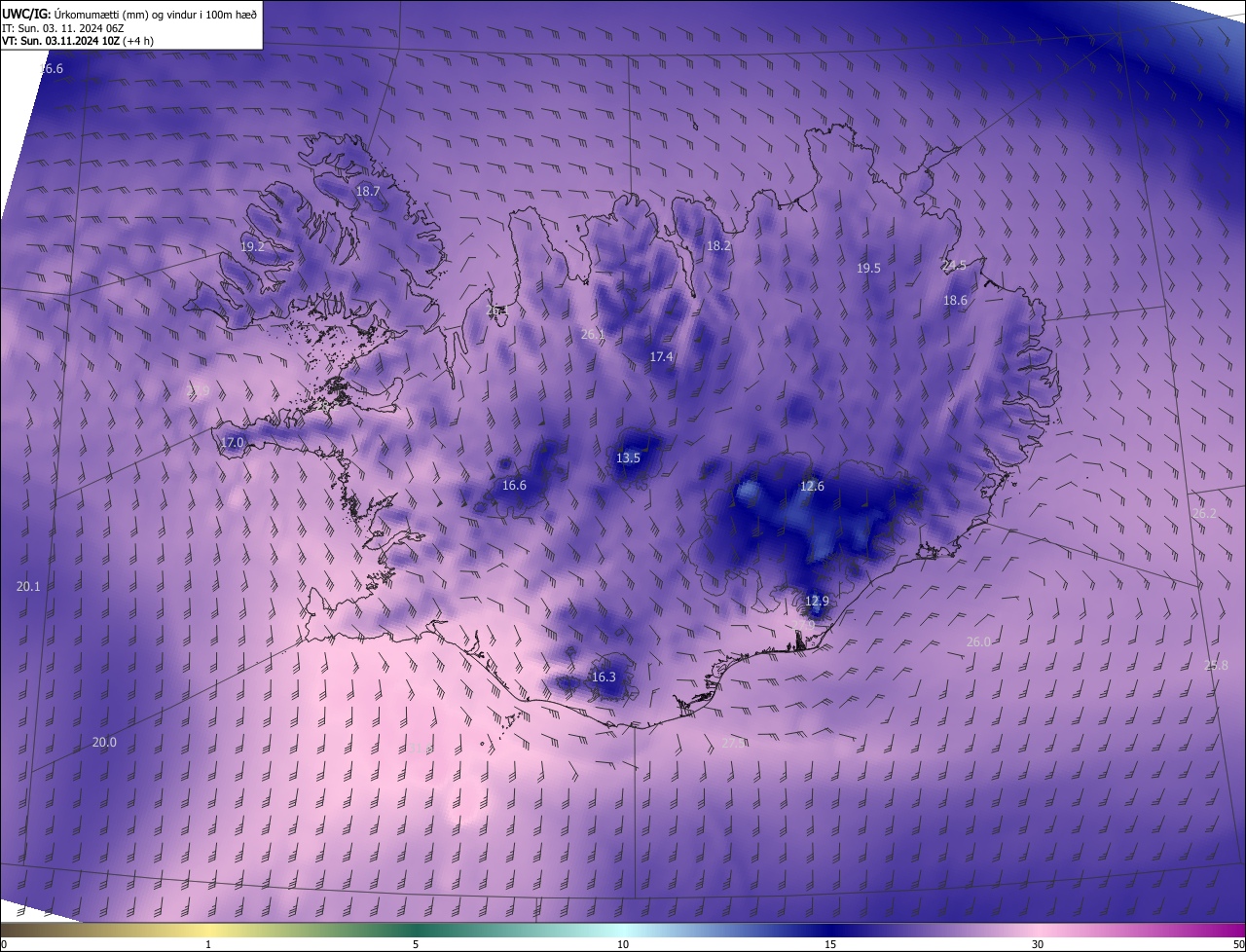1246x952 pixels.
Task: Click the 13.5 value label
Action: (x=628, y=458)
